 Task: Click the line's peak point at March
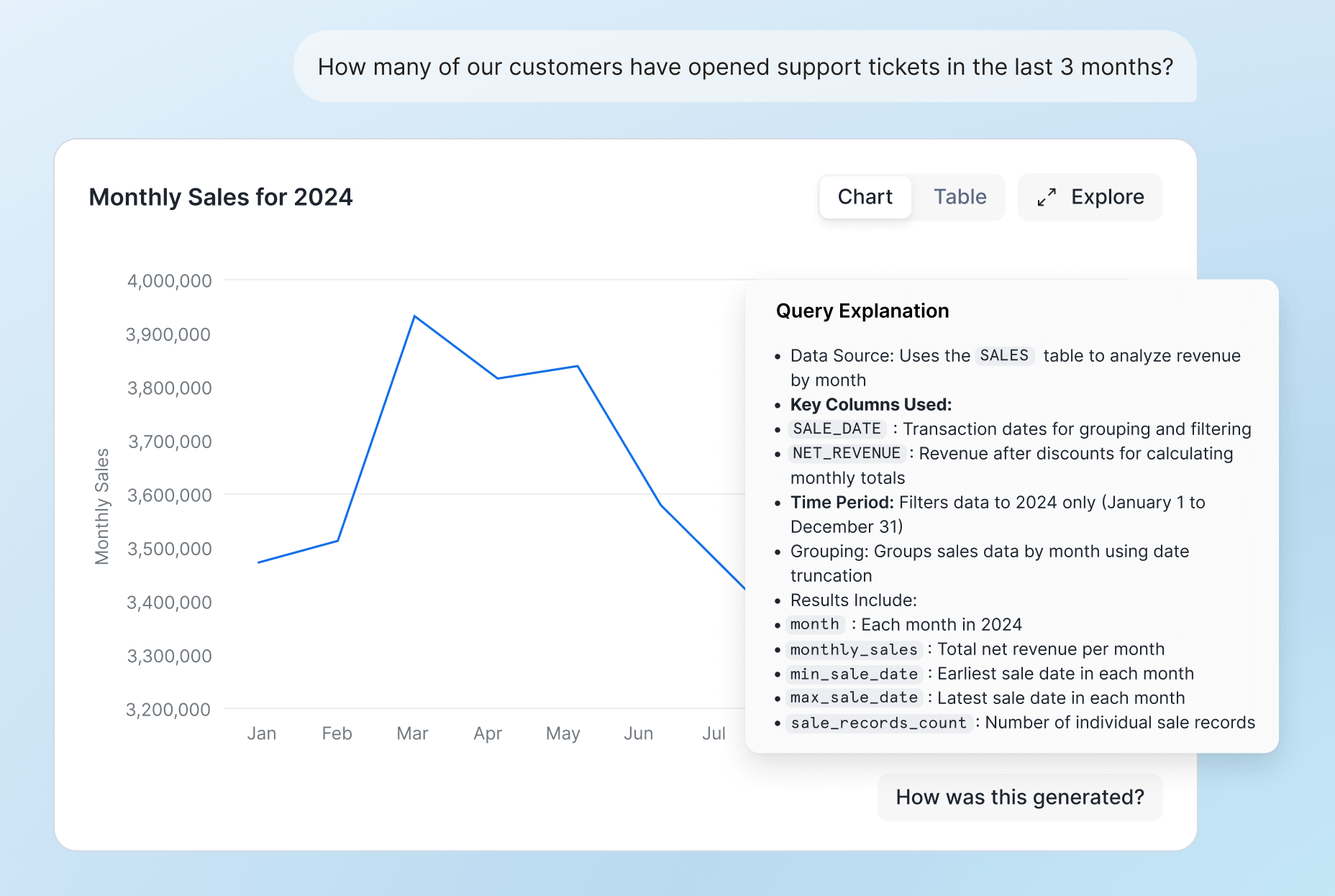pyautogui.click(x=415, y=316)
